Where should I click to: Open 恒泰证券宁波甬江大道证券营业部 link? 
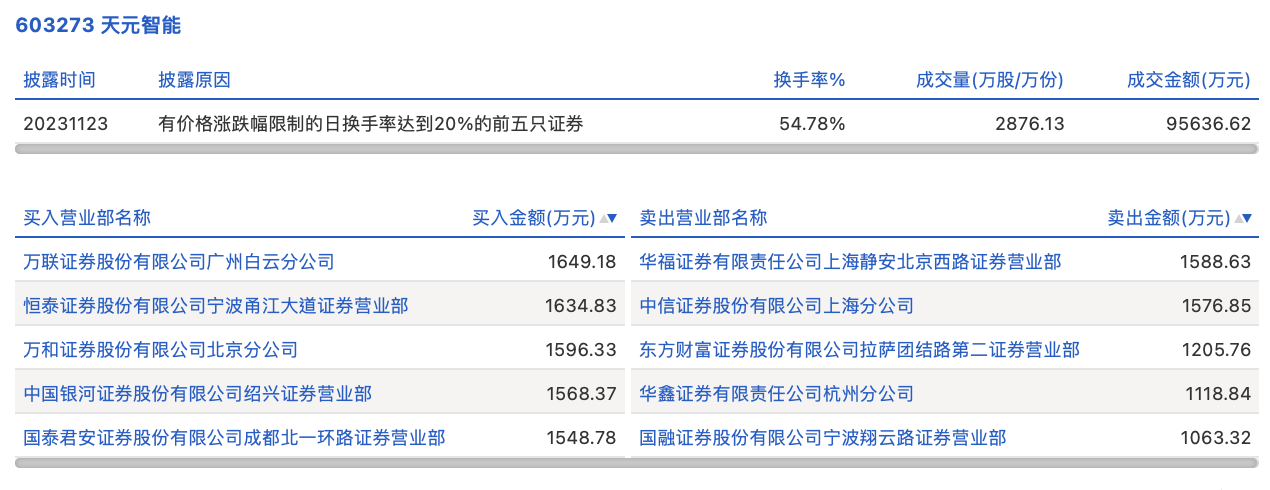point(216,306)
